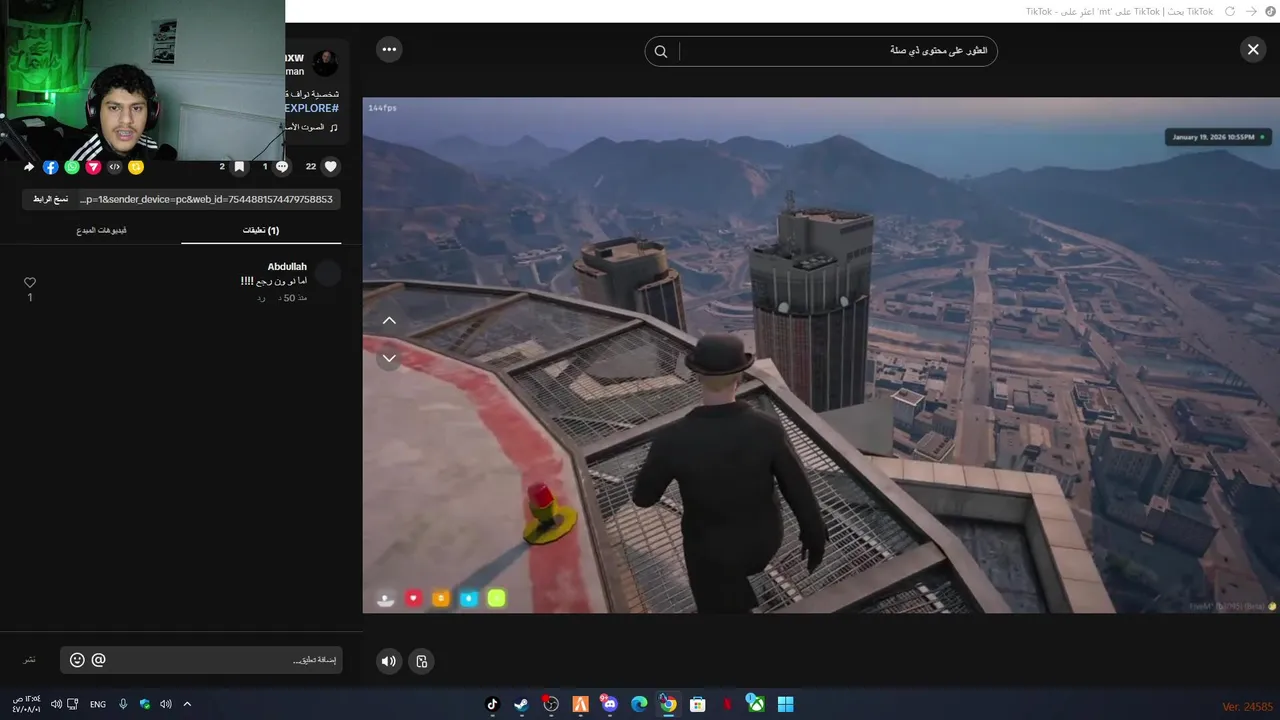
Task: Open Microsoft Store from taskbar
Action: click(x=698, y=704)
